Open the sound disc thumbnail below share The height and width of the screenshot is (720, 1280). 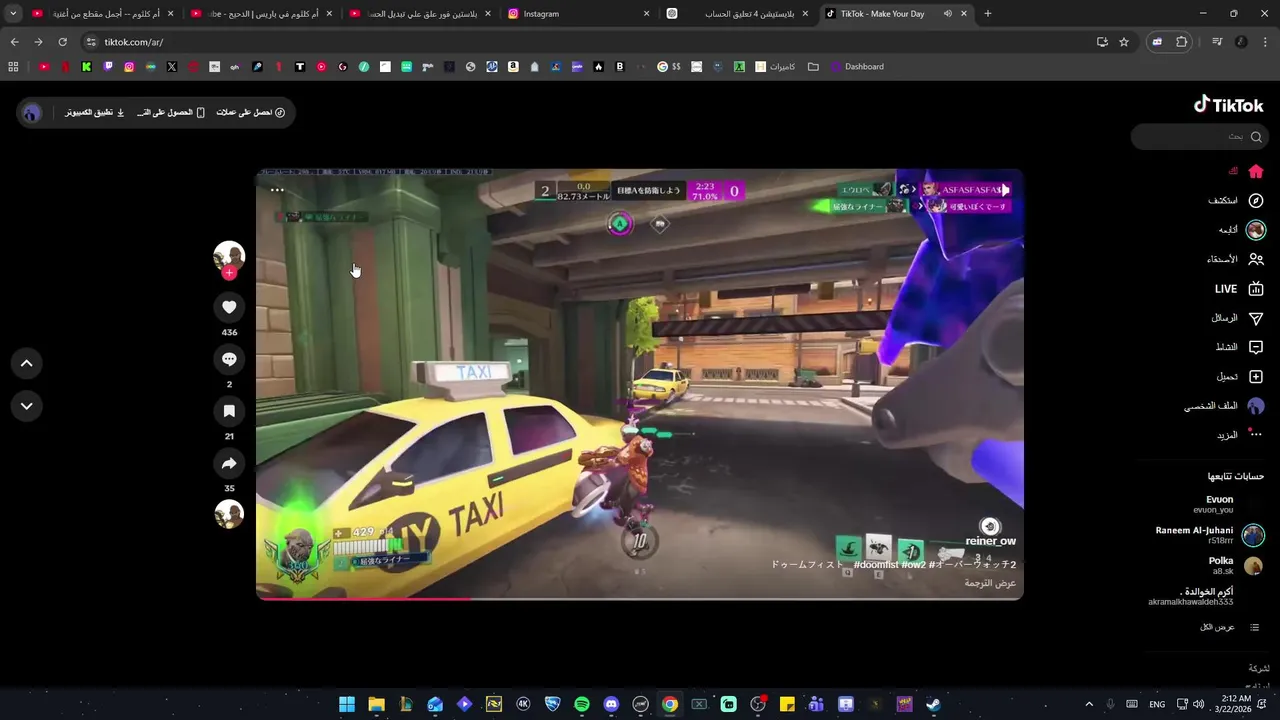pyautogui.click(x=229, y=514)
